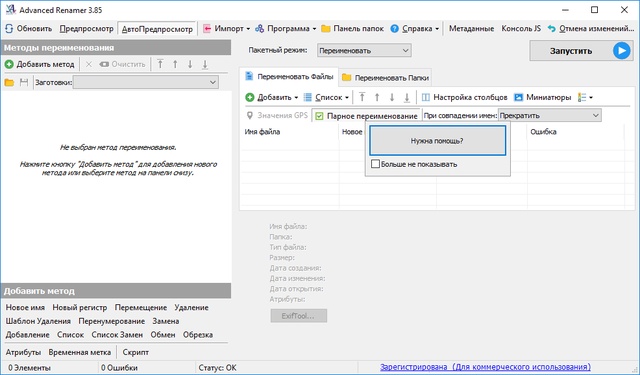
Task: Click the Нужна помощь? button
Action: click(437, 141)
